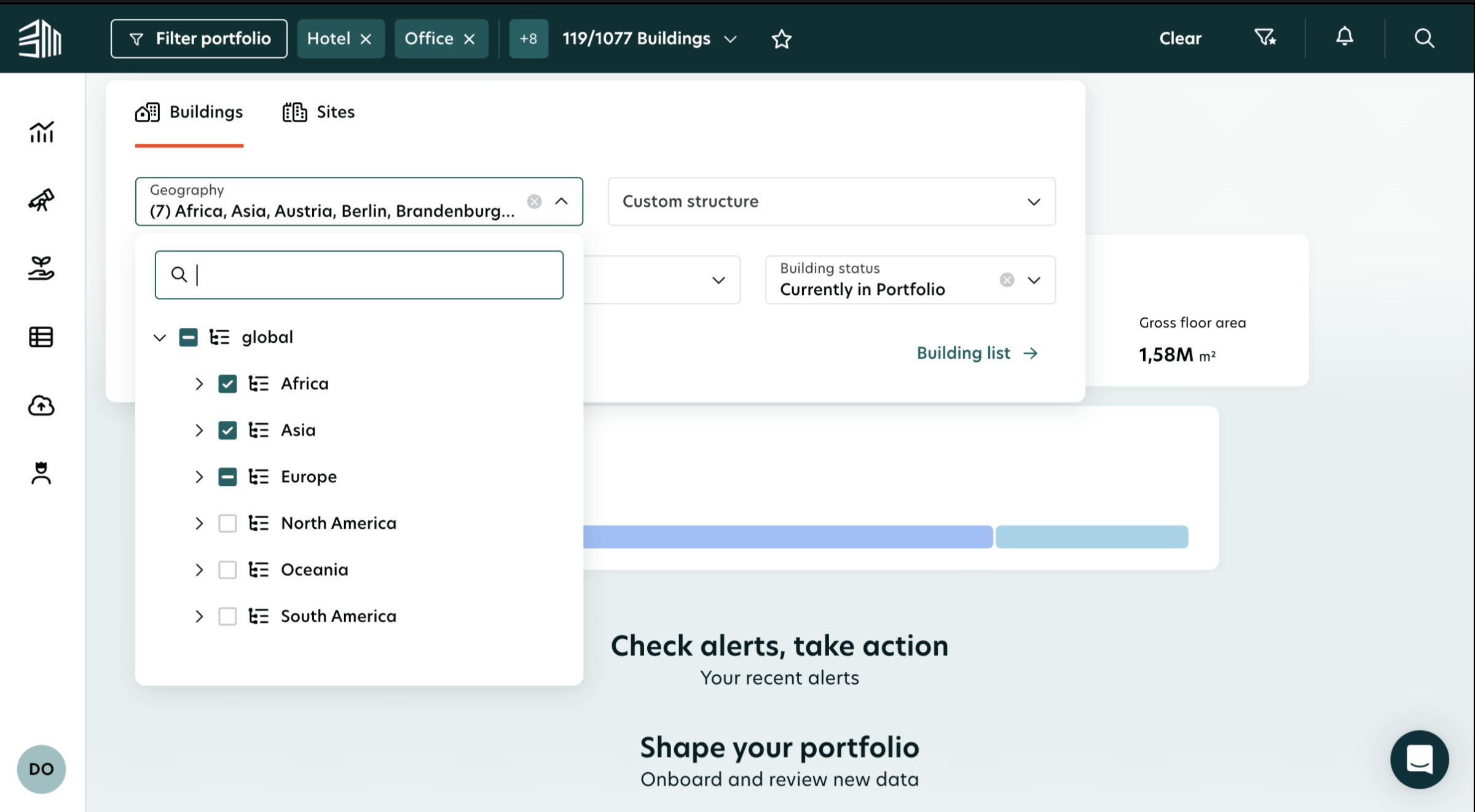The width and height of the screenshot is (1475, 812).
Task: Collapse the Geography dropdown chevron
Action: (x=561, y=201)
